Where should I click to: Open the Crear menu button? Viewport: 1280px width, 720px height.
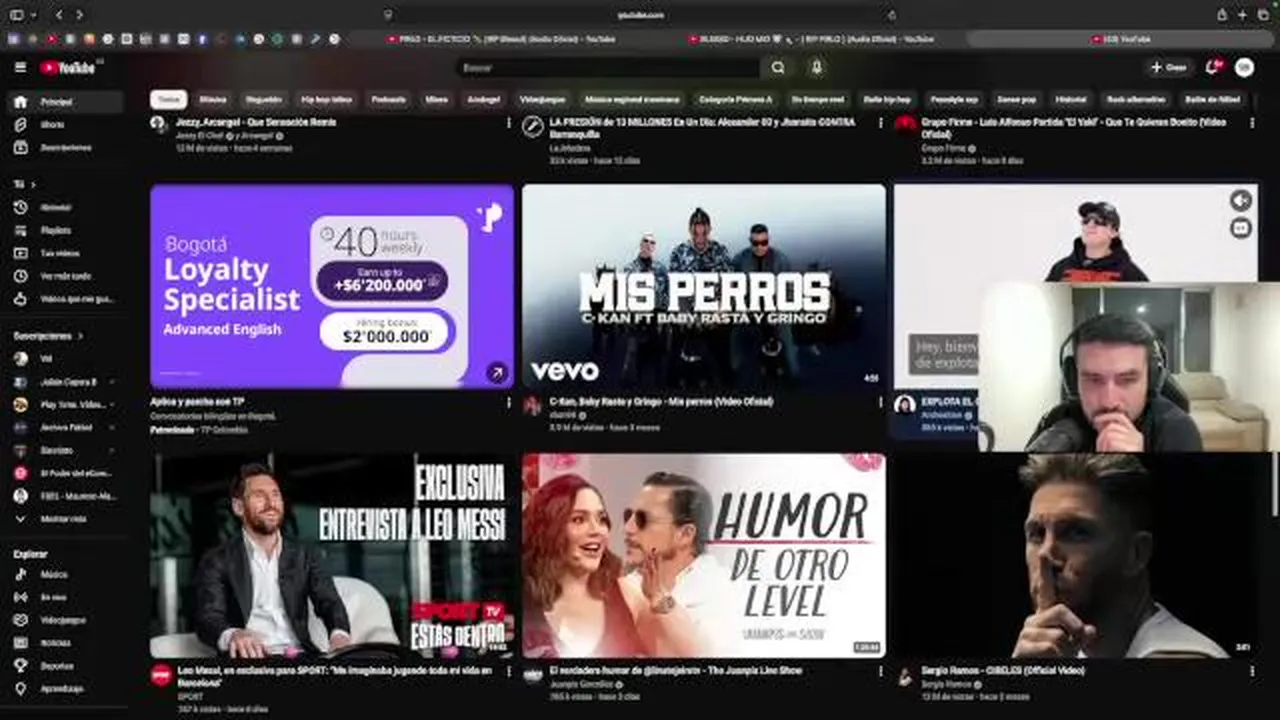click(1168, 67)
